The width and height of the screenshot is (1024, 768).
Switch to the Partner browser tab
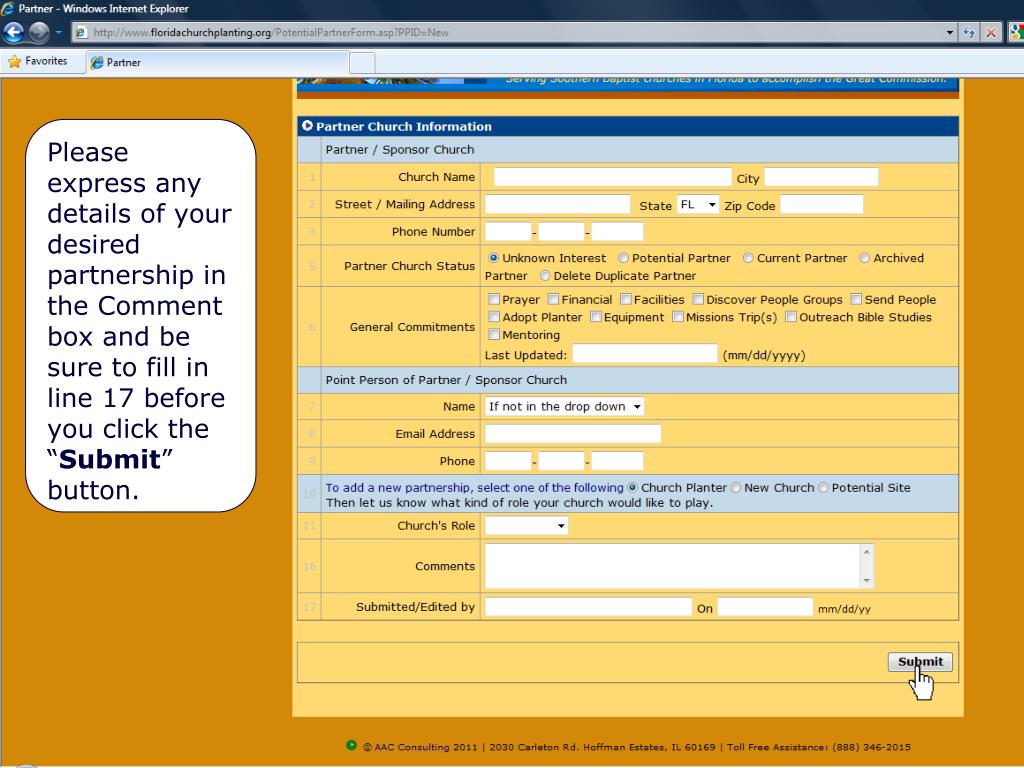(217, 63)
